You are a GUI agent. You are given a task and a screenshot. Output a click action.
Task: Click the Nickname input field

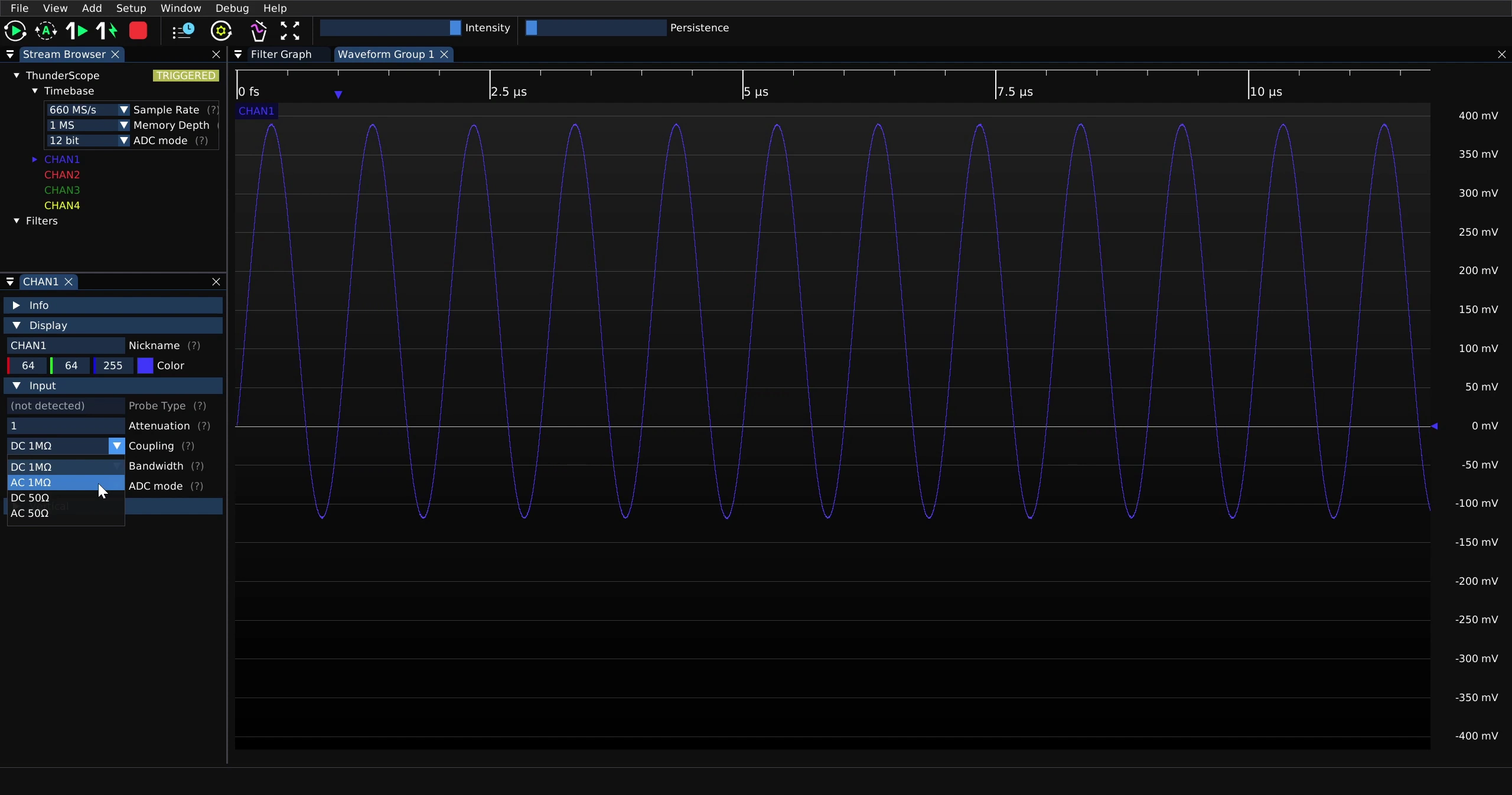pyautogui.click(x=66, y=346)
